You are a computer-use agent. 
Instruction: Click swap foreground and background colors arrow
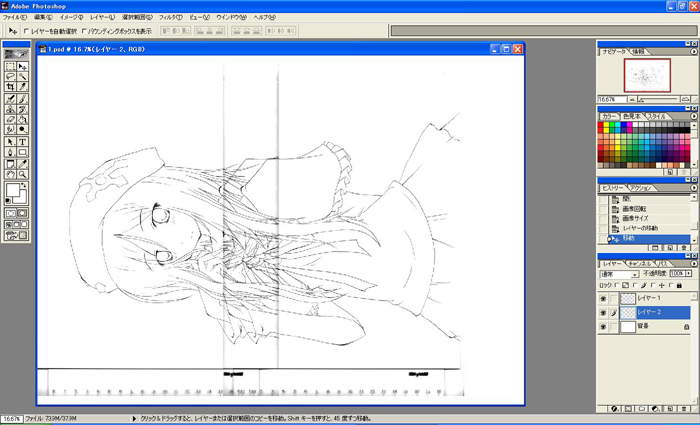click(24, 184)
